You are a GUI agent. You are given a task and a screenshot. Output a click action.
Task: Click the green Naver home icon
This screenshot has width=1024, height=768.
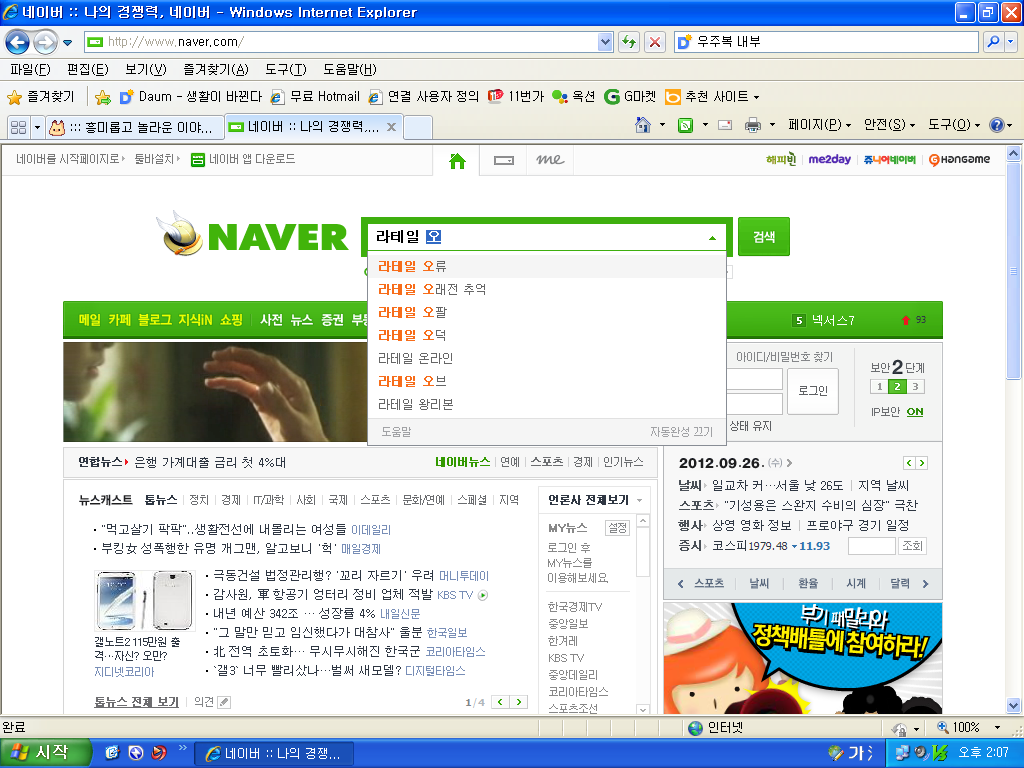(457, 161)
